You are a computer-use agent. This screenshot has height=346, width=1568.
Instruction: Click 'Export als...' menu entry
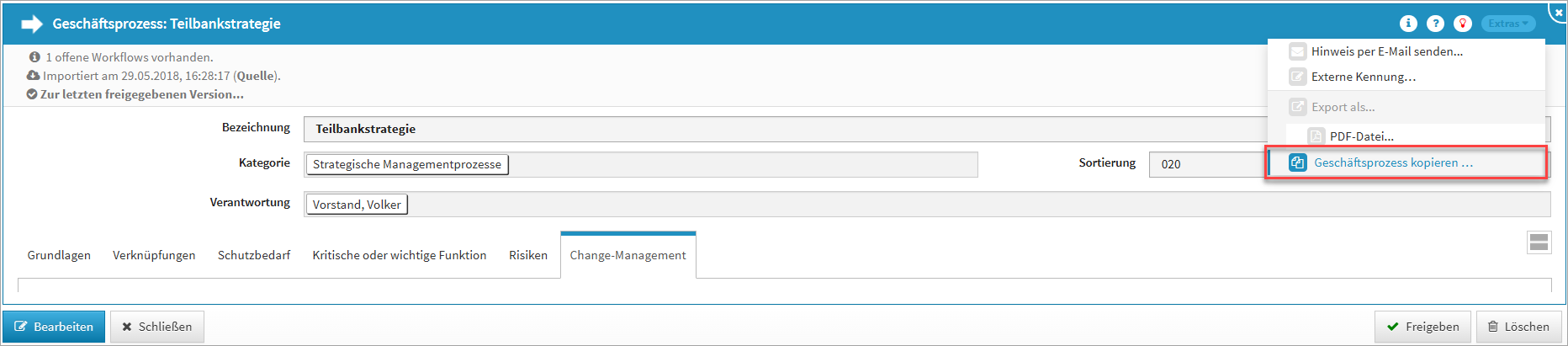coord(1343,107)
